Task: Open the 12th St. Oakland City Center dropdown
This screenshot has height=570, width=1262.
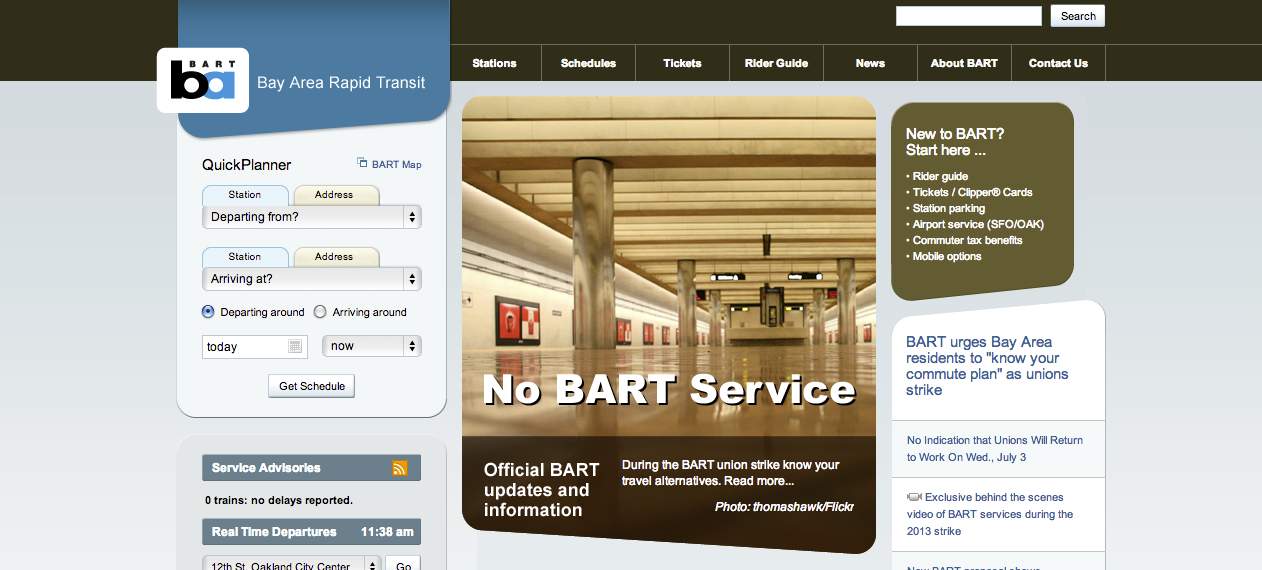Action: [x=292, y=565]
